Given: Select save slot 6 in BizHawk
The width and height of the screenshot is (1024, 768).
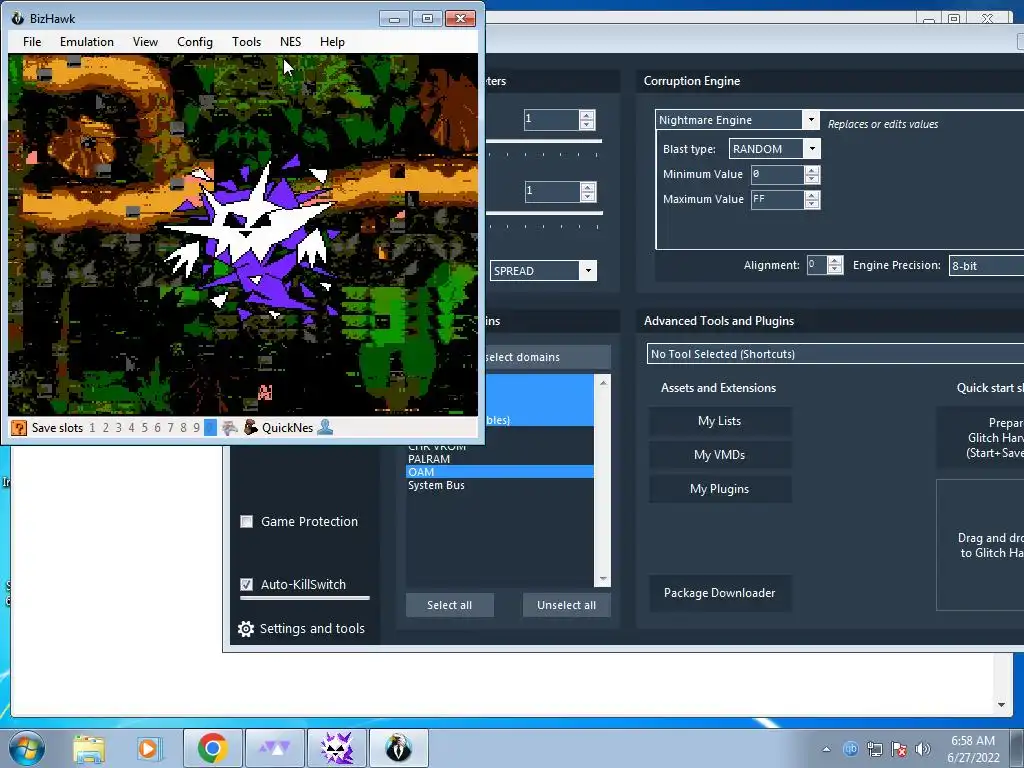Looking at the screenshot, I should click(x=157, y=428).
